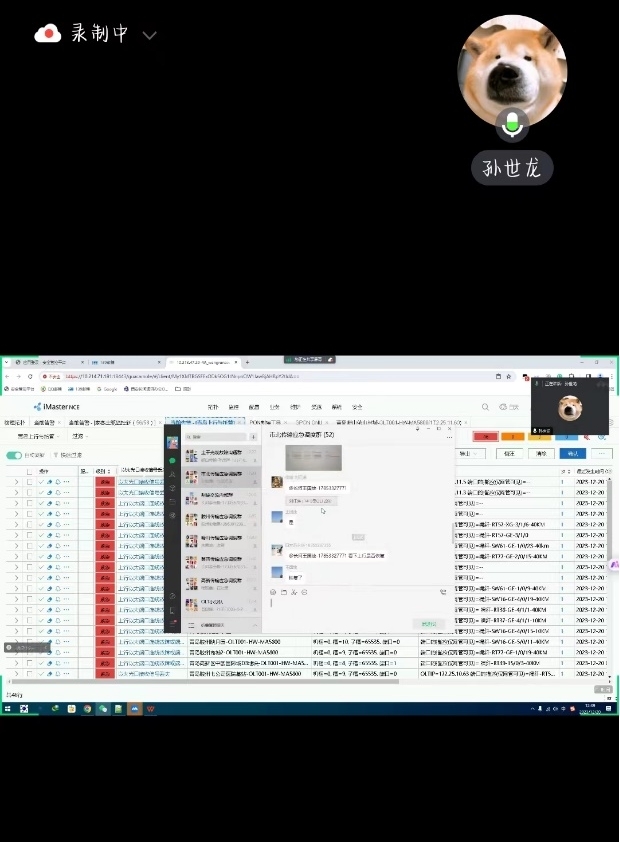The image size is (620, 843).
Task: Click the send button in the chat window
Action: (430, 623)
